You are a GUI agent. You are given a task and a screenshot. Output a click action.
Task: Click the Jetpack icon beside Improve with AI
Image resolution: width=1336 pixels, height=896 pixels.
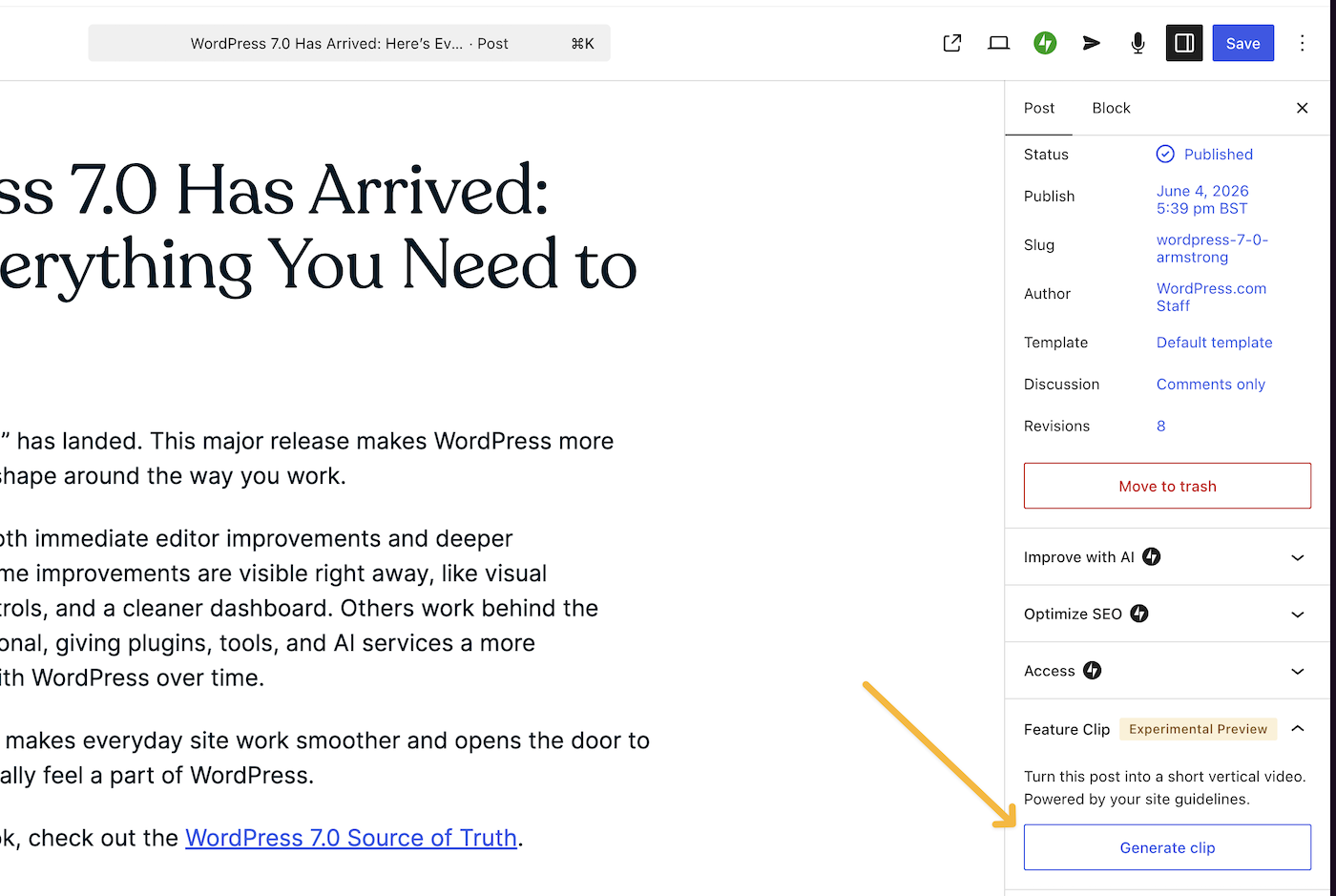point(1152,557)
